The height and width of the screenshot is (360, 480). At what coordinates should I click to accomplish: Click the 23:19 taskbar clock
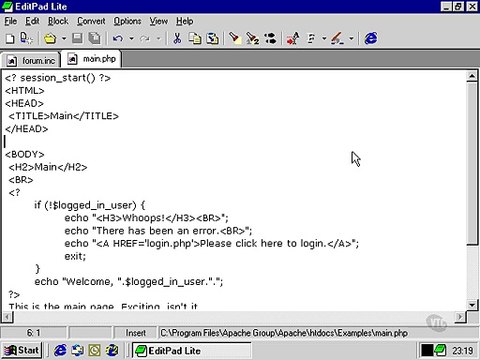point(463,351)
